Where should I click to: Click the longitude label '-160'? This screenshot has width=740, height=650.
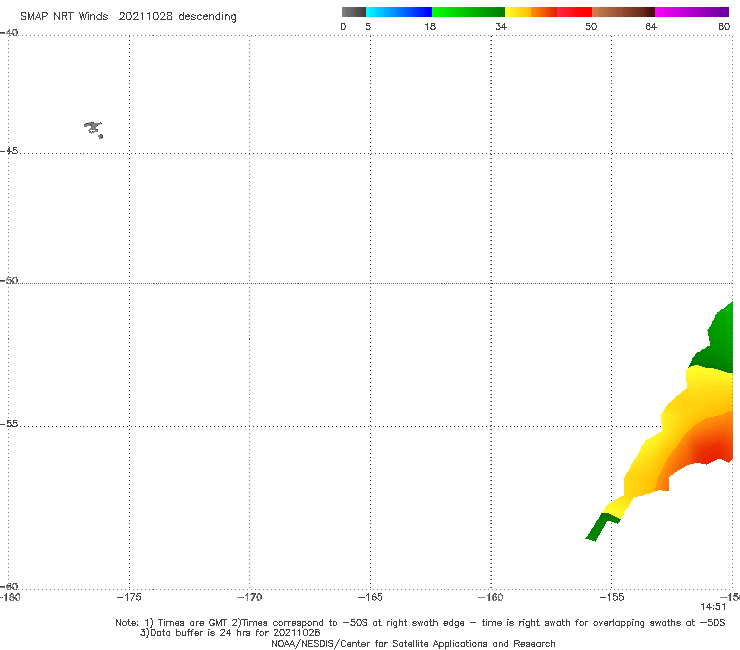(x=490, y=597)
